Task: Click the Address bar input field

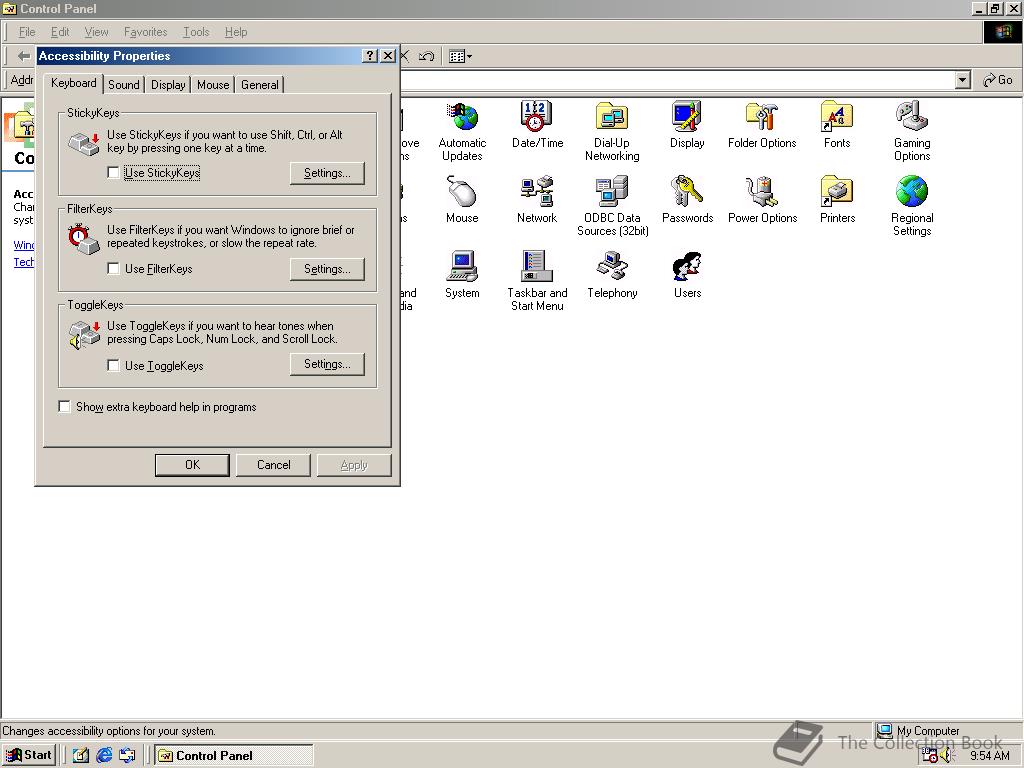Action: (x=677, y=80)
